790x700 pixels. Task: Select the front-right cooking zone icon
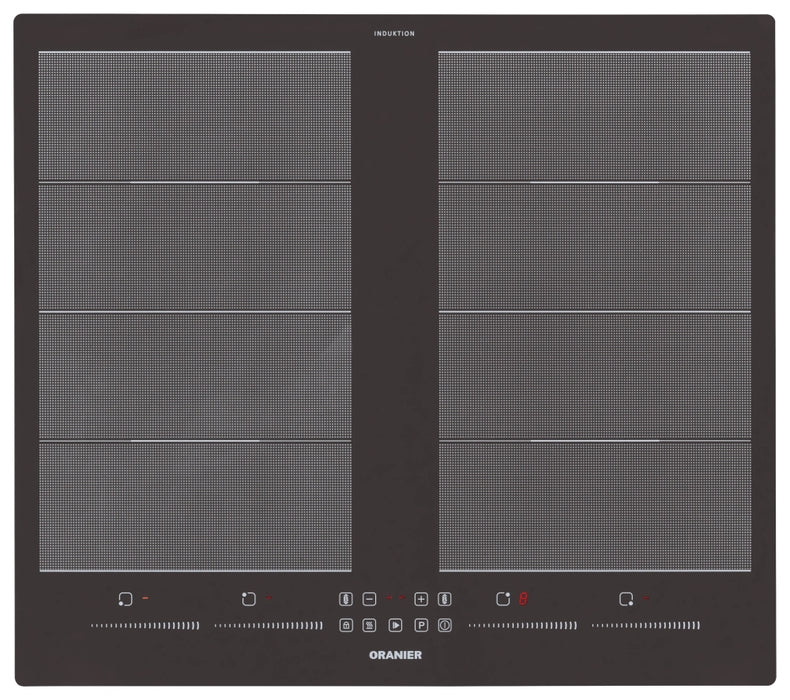(x=626, y=599)
